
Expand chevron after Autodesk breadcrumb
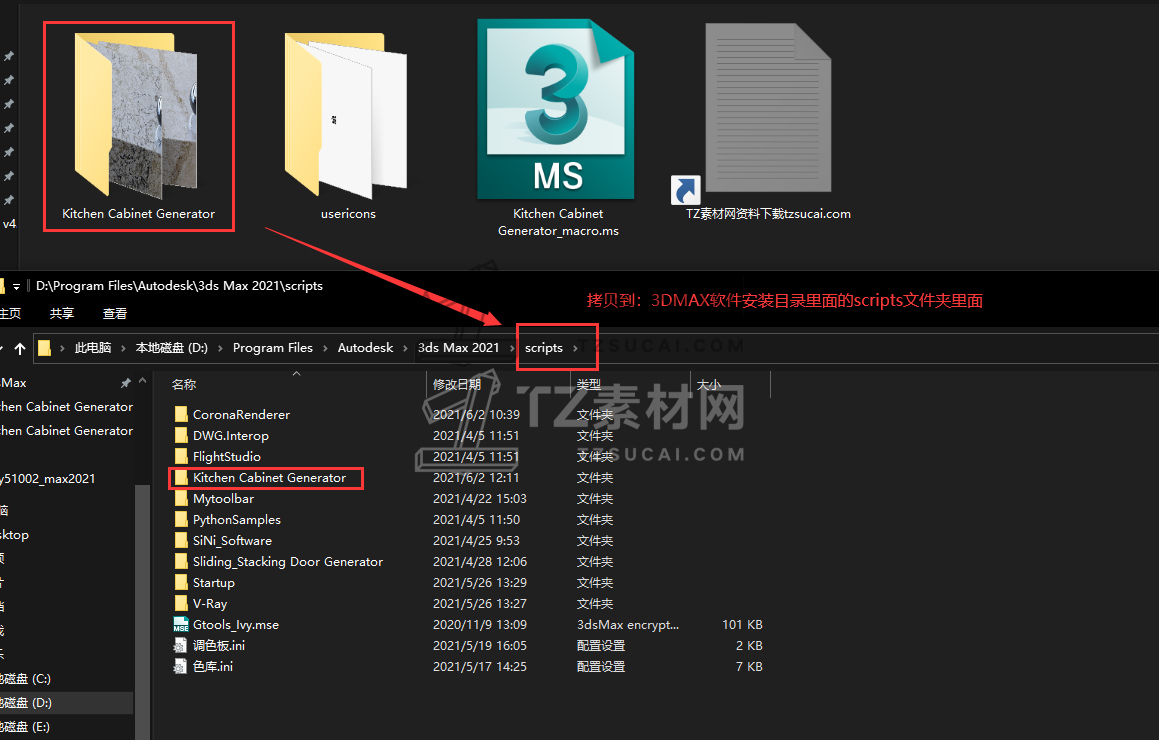(405, 348)
